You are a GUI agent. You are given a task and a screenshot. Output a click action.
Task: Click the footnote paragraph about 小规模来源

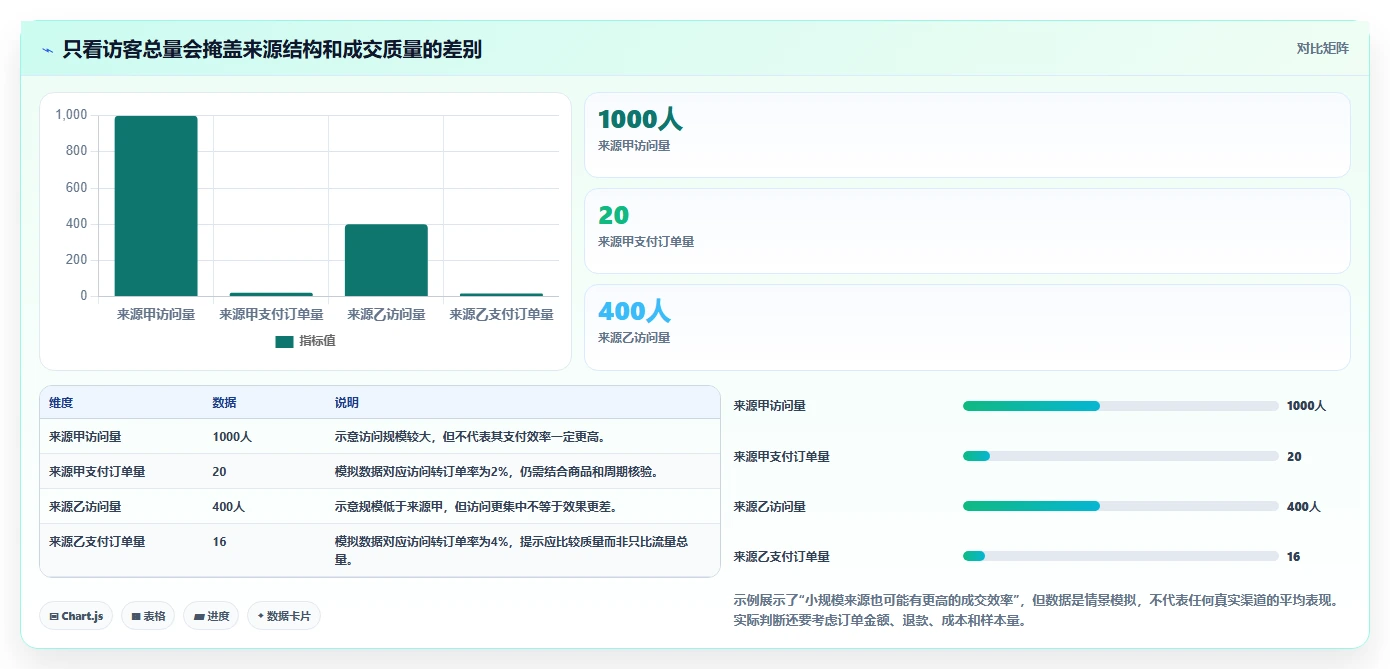point(1035,610)
